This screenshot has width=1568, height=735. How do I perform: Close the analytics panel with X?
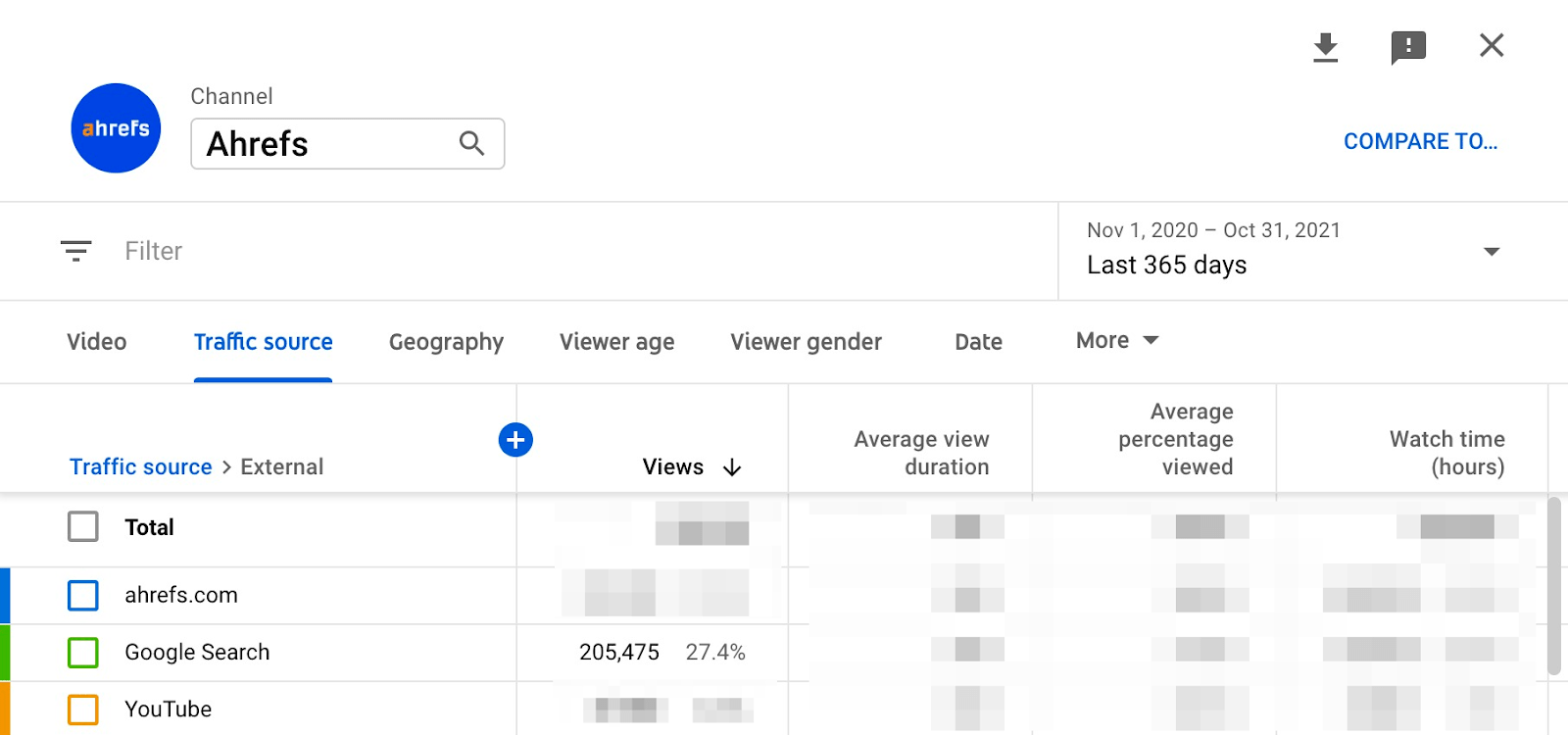[x=1492, y=45]
